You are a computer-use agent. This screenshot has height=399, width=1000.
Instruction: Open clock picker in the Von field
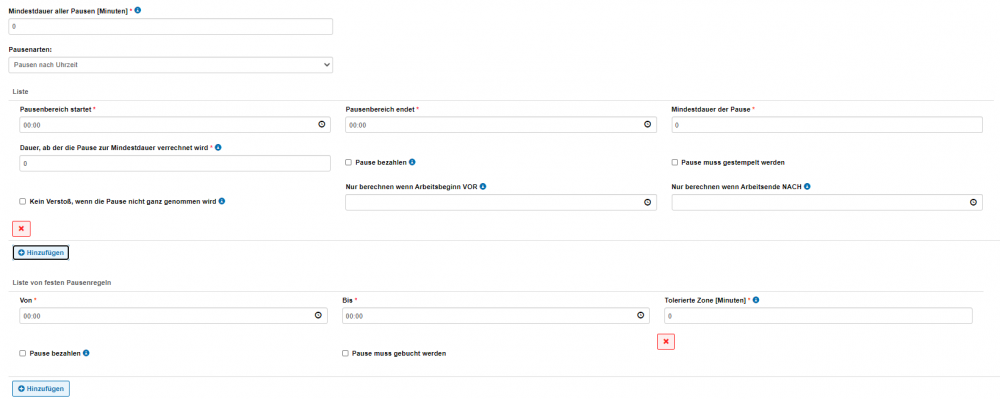[318, 315]
